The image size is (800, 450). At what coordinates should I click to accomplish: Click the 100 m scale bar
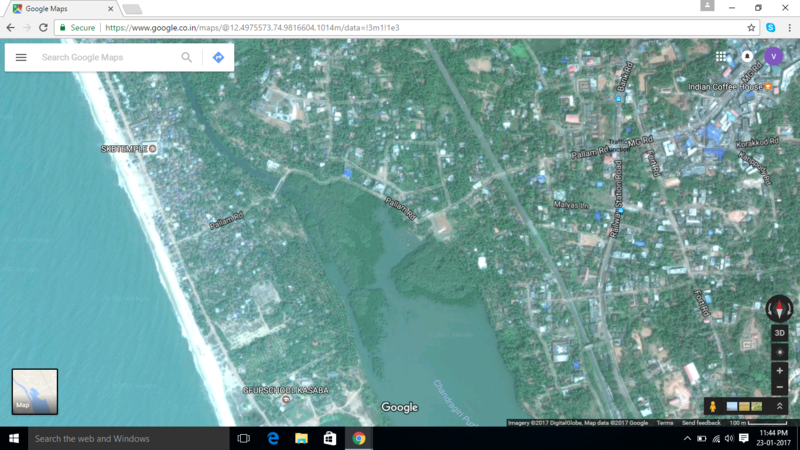coord(758,423)
